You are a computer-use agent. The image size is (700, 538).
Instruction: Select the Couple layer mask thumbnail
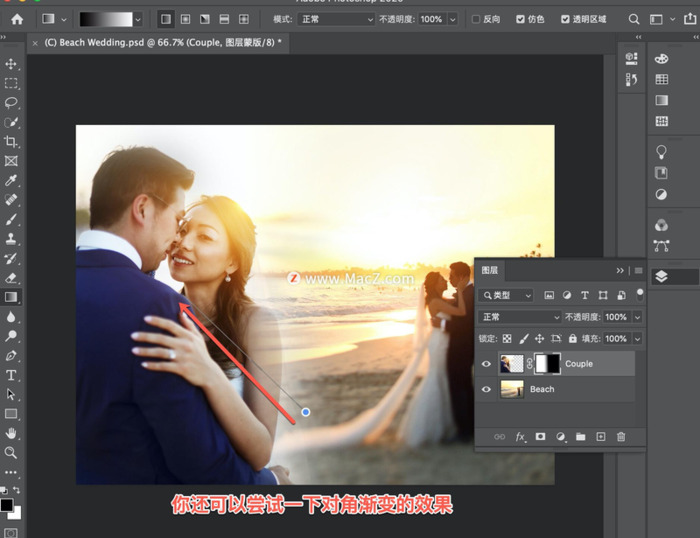point(548,364)
